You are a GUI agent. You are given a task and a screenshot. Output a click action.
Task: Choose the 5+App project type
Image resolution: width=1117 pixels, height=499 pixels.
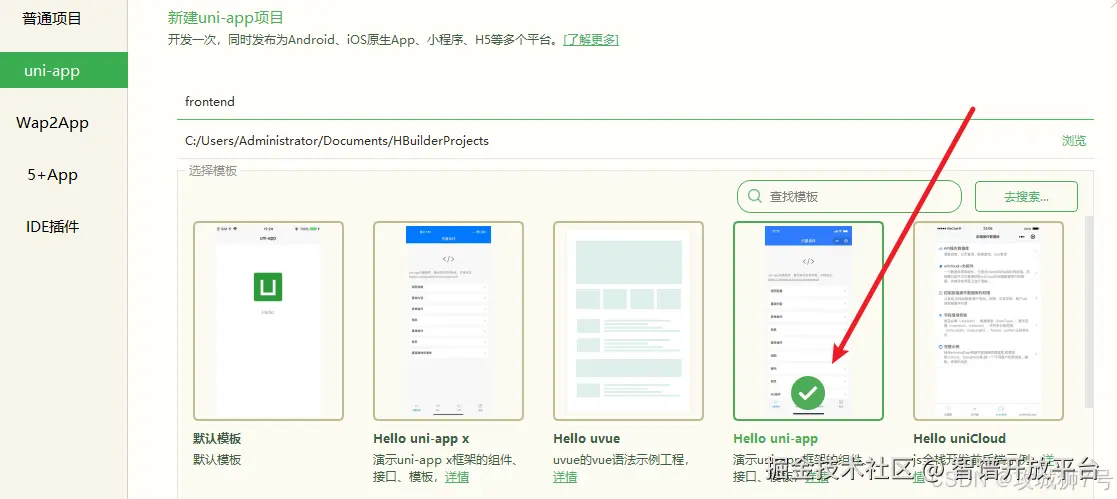point(52,175)
